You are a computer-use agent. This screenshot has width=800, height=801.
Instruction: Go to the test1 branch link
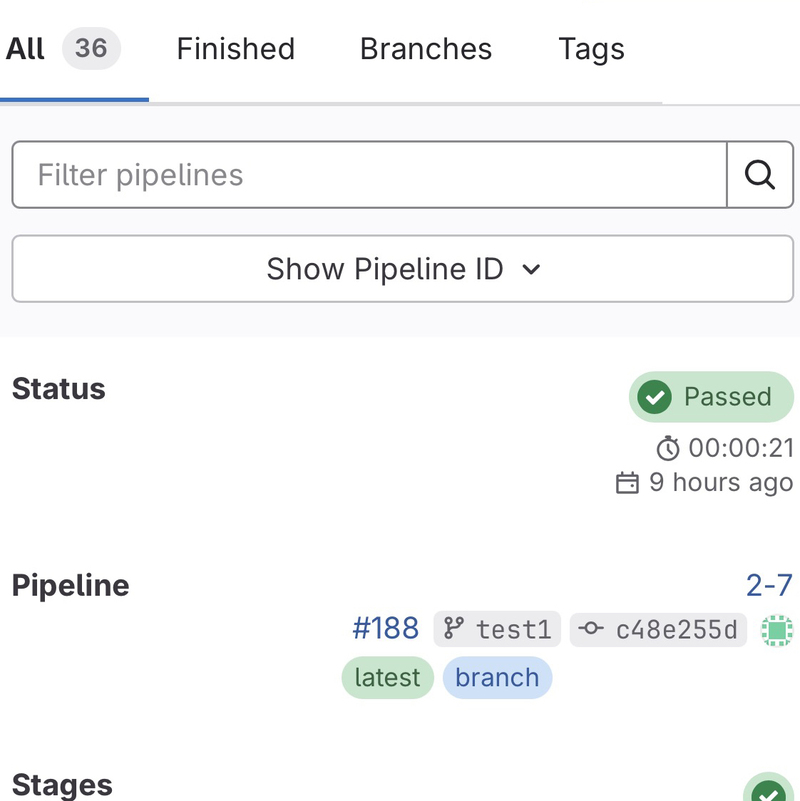click(513, 629)
